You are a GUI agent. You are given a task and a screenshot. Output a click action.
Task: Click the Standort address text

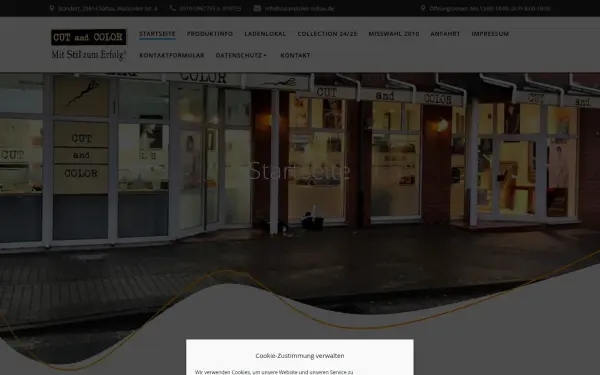[x=108, y=8]
